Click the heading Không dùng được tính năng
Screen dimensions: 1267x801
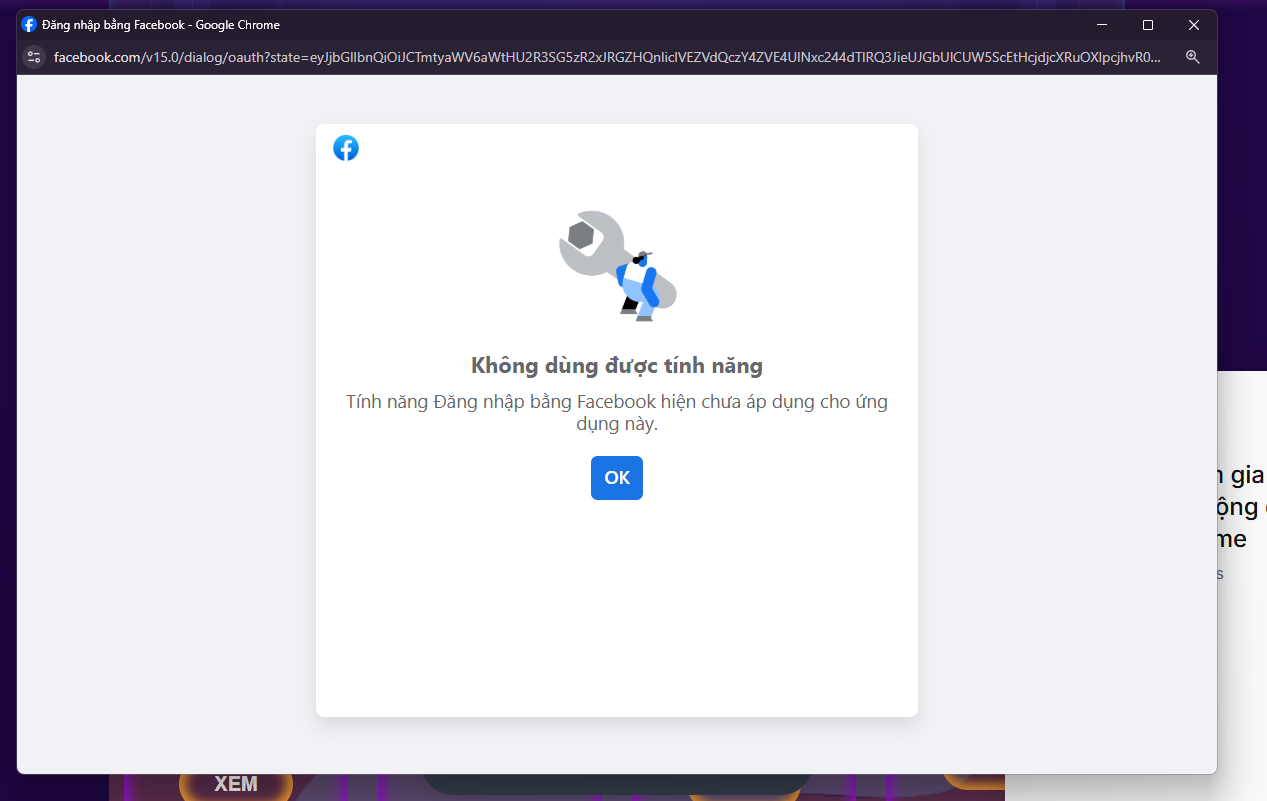click(x=617, y=365)
